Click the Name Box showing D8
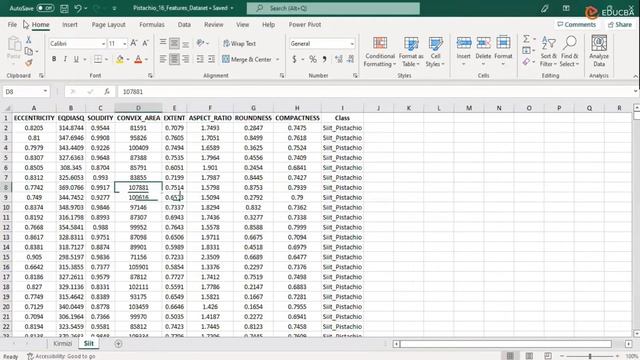Screen dimensions: 640x360 point(26,91)
